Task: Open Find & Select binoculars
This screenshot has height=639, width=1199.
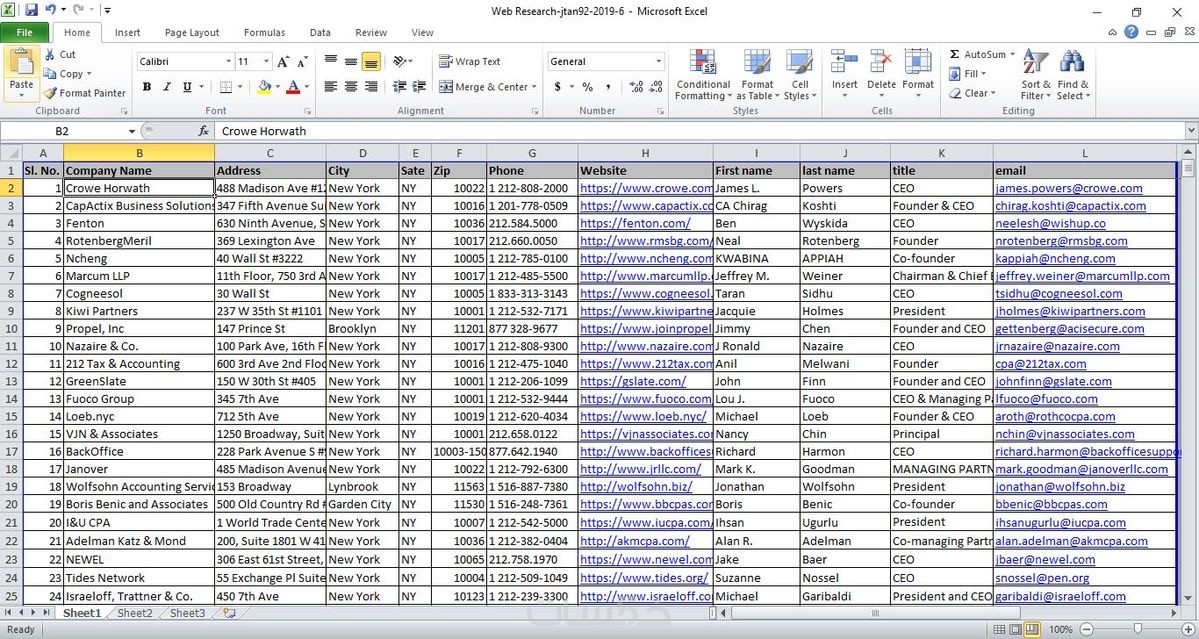Action: (x=1073, y=75)
